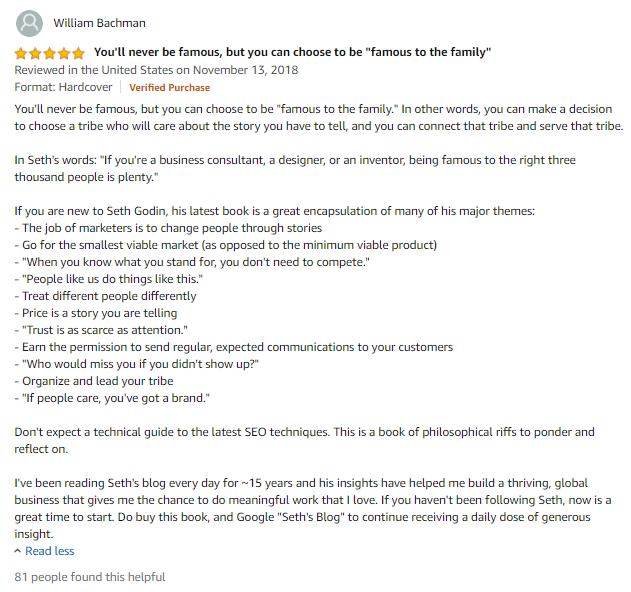
Task: Click the Seth's words quote paragraph
Action: point(295,169)
